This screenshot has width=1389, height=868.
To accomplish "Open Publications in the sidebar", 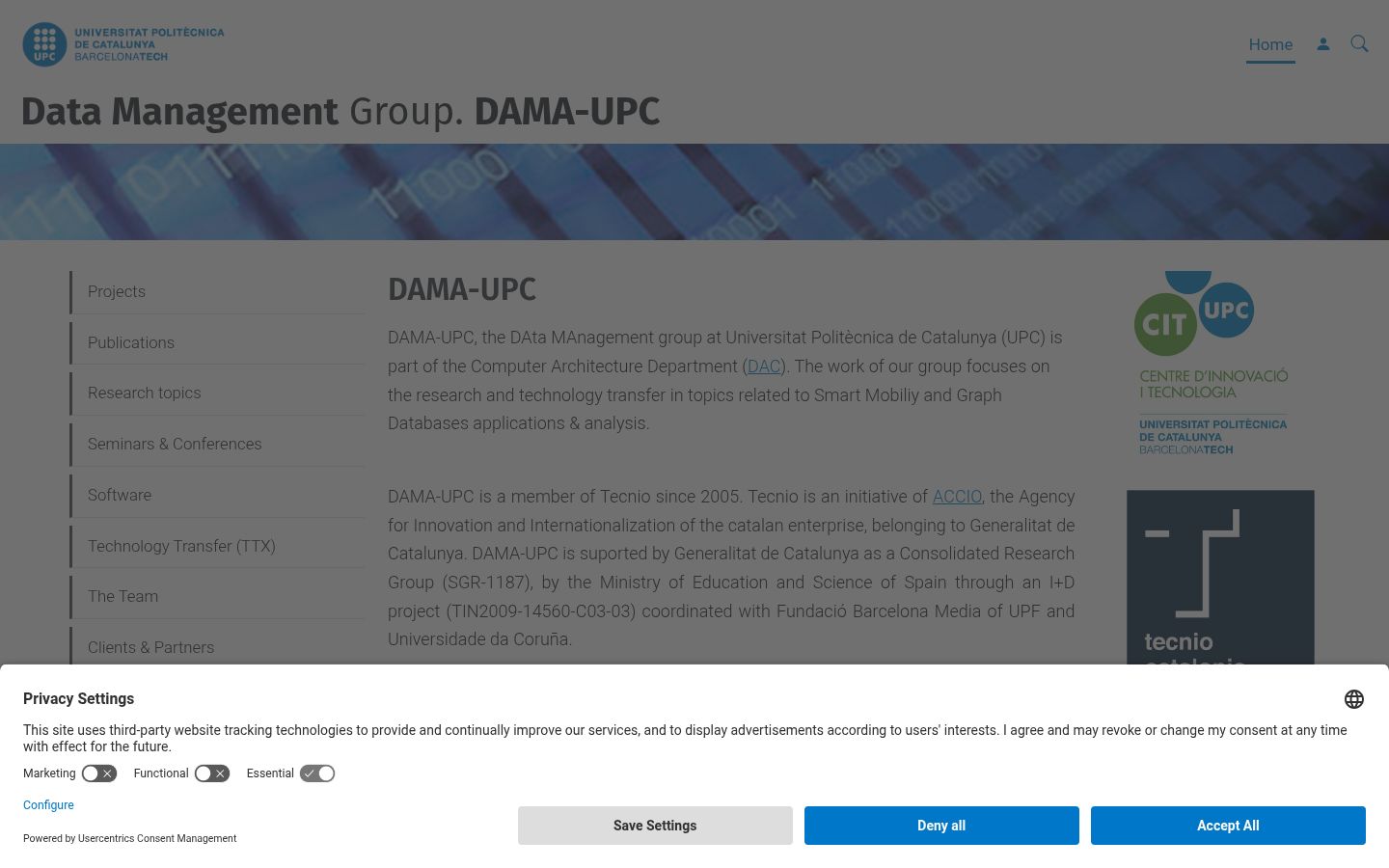I will 218,343.
